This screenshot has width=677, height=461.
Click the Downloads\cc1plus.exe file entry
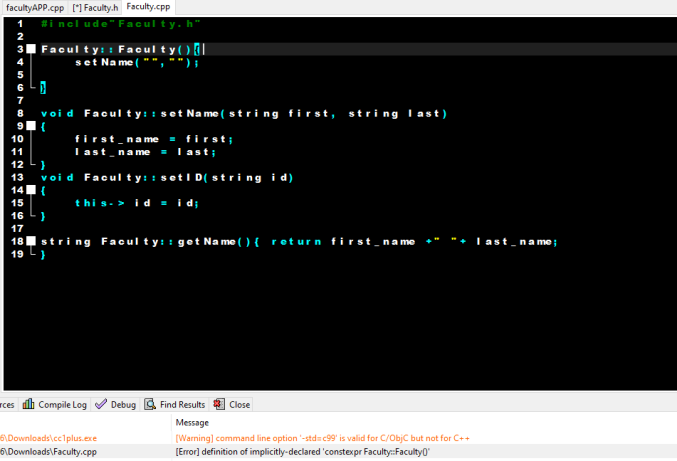pyautogui.click(x=48, y=438)
